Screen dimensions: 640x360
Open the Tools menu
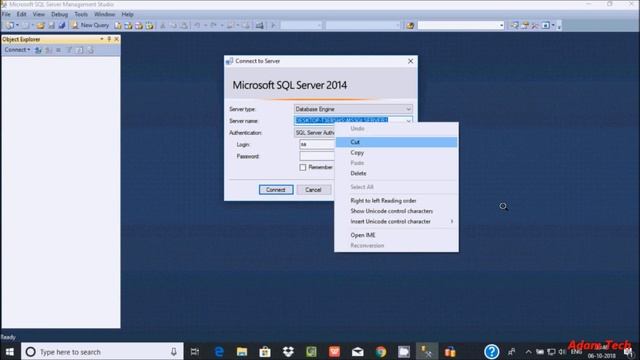[81, 14]
